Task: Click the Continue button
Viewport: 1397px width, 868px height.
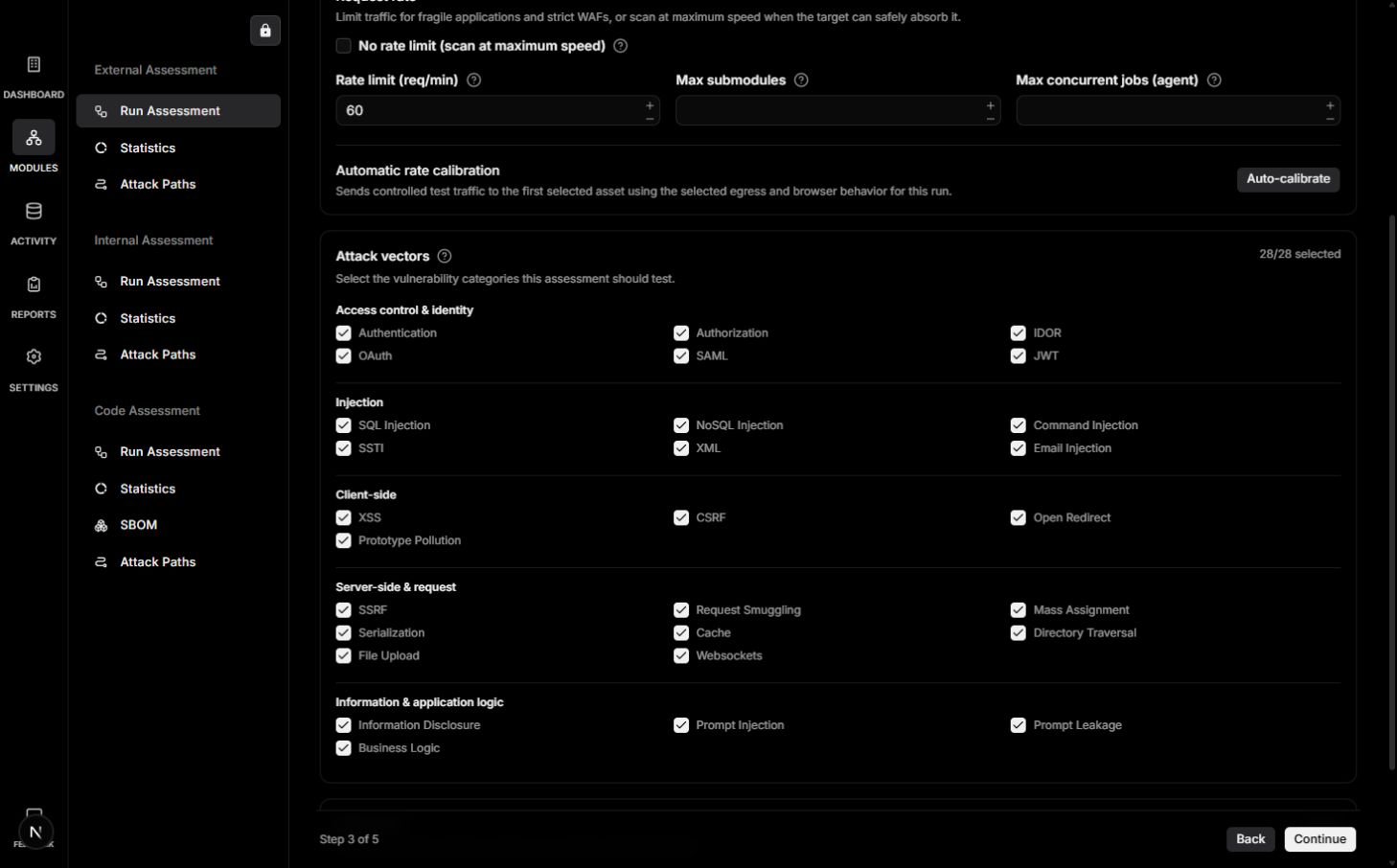Action: (1319, 839)
